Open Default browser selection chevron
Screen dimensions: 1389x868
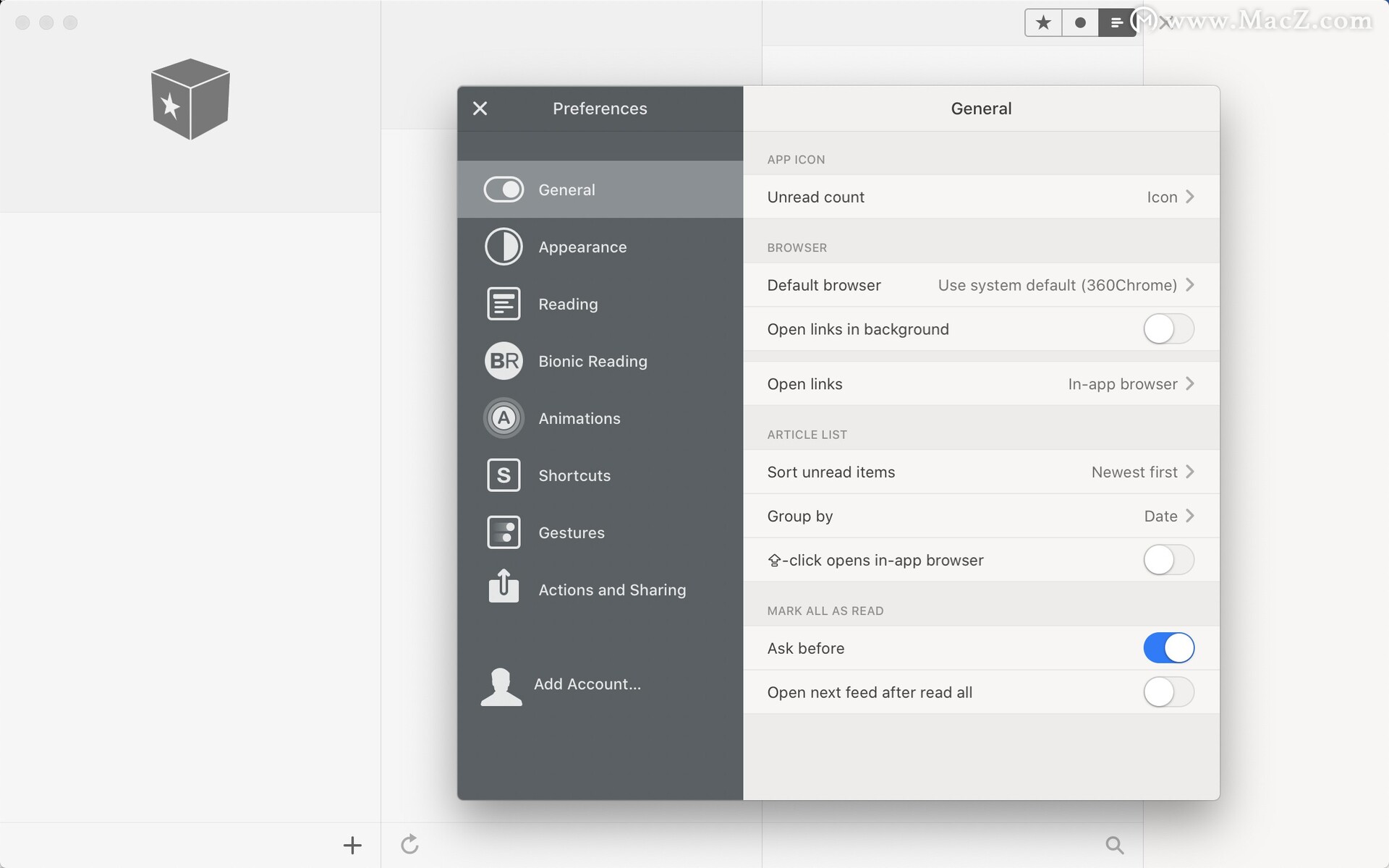[x=1189, y=285]
